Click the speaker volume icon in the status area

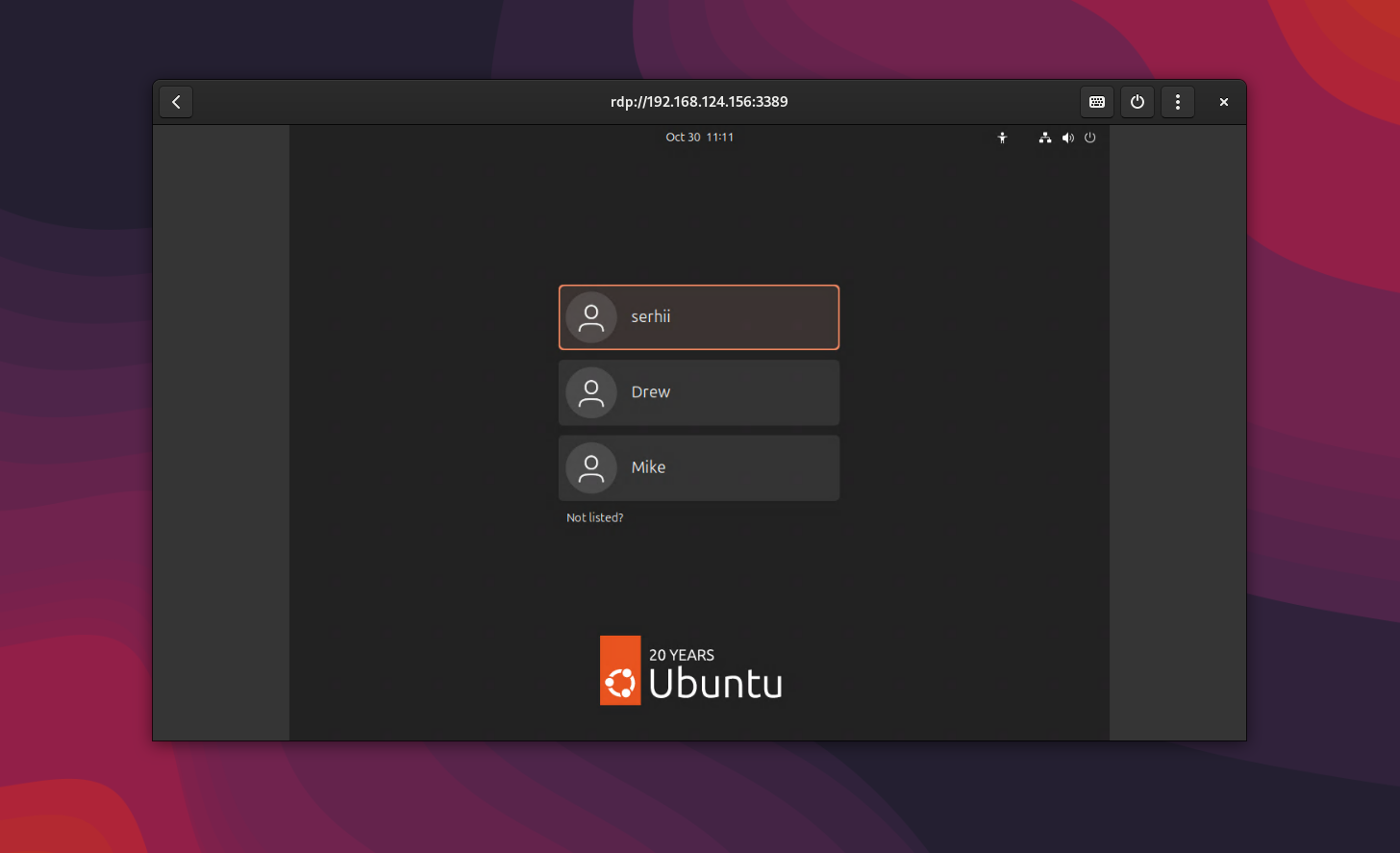pos(1067,138)
